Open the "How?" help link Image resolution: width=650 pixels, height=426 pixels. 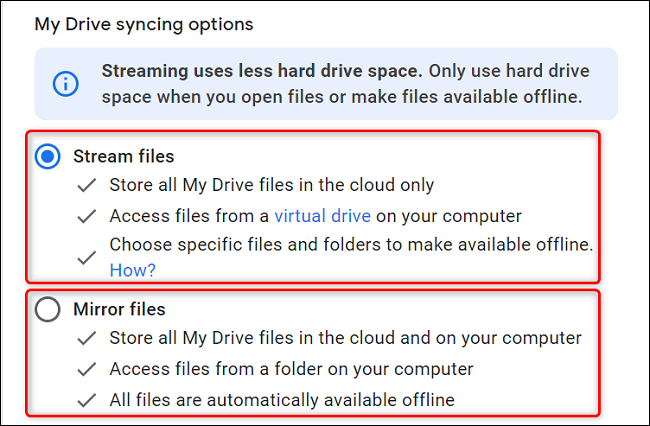(x=132, y=270)
